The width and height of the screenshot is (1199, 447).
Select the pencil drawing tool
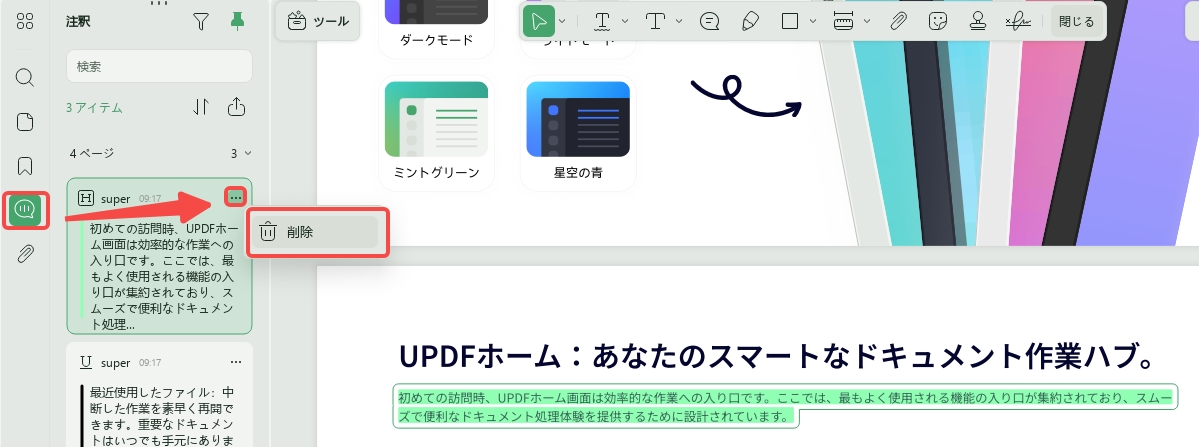coord(750,21)
